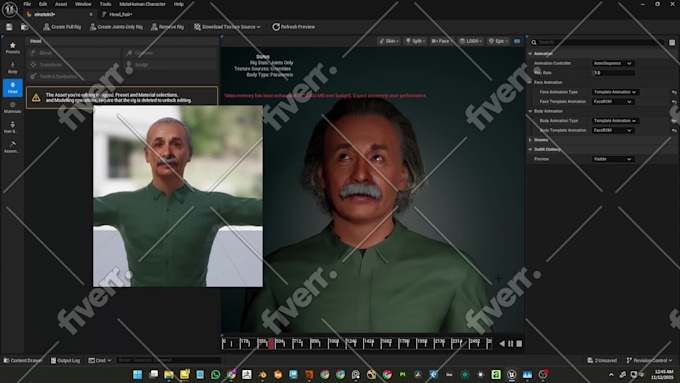Open the Body sidebar panel
The height and width of the screenshot is (383, 680).
pyautogui.click(x=13, y=68)
